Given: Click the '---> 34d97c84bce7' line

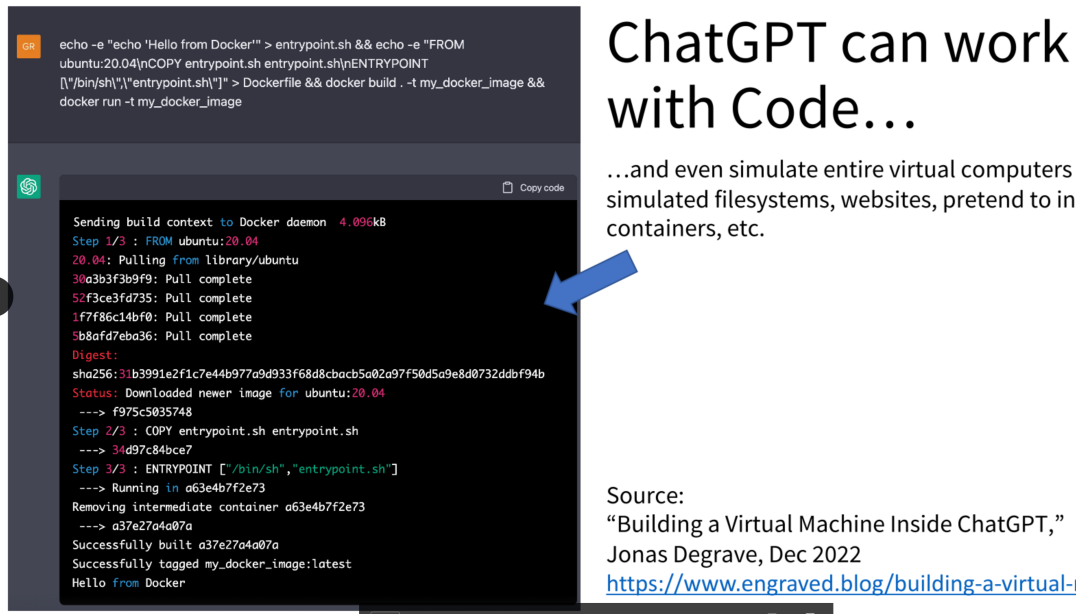Looking at the screenshot, I should click(x=136, y=450).
